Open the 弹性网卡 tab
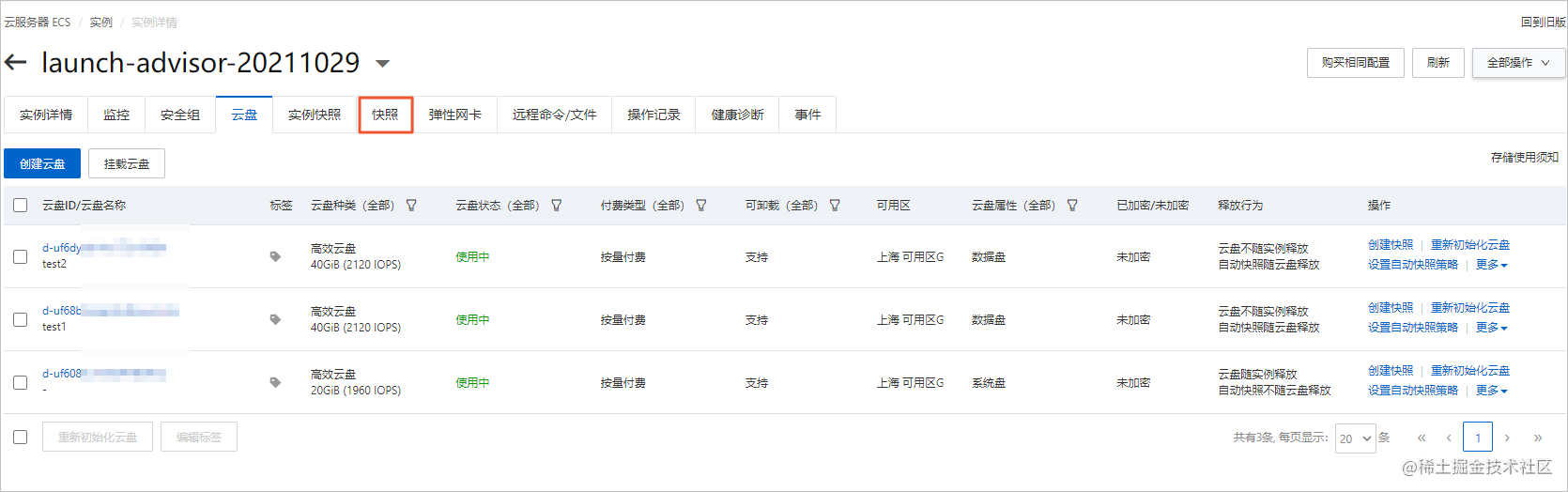Image resolution: width=1568 pixels, height=492 pixels. (455, 115)
